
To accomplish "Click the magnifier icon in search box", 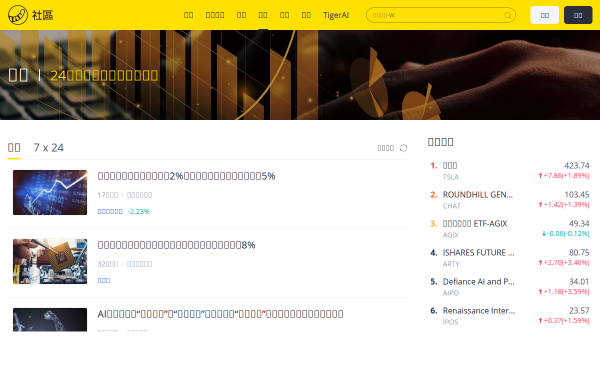I will [507, 15].
